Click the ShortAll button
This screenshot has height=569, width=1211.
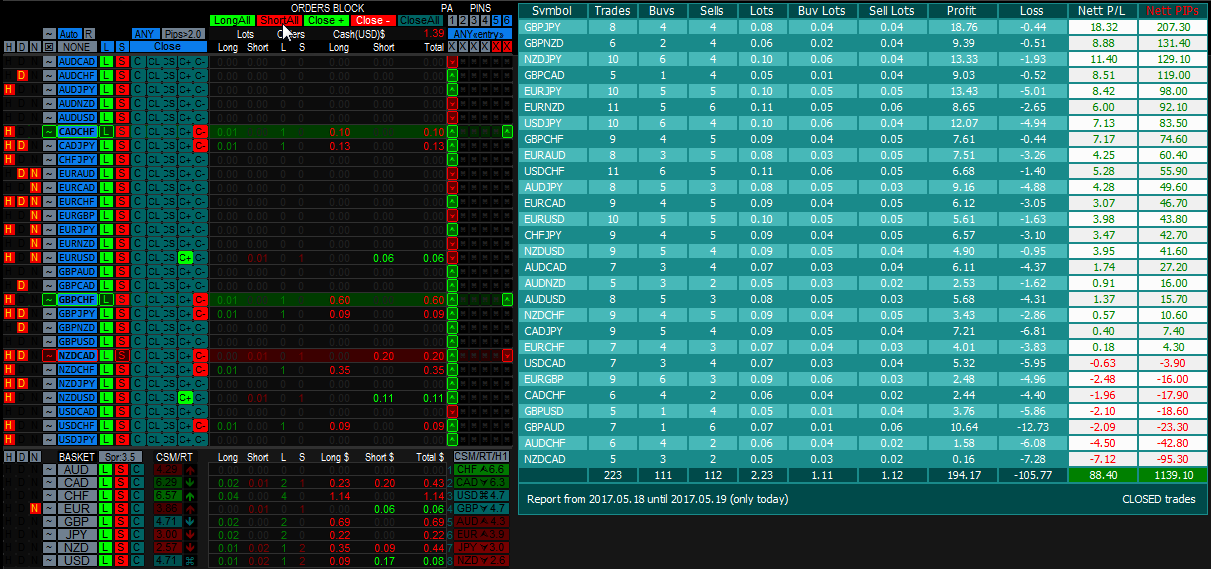click(279, 20)
